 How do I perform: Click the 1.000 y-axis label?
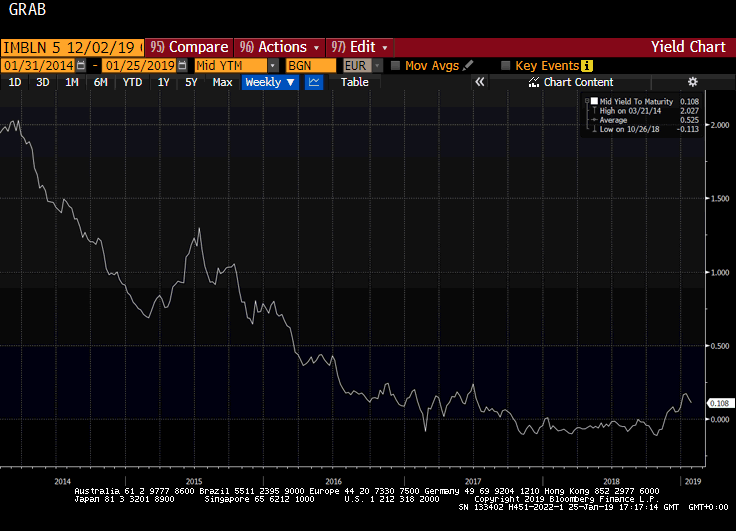coord(720,272)
